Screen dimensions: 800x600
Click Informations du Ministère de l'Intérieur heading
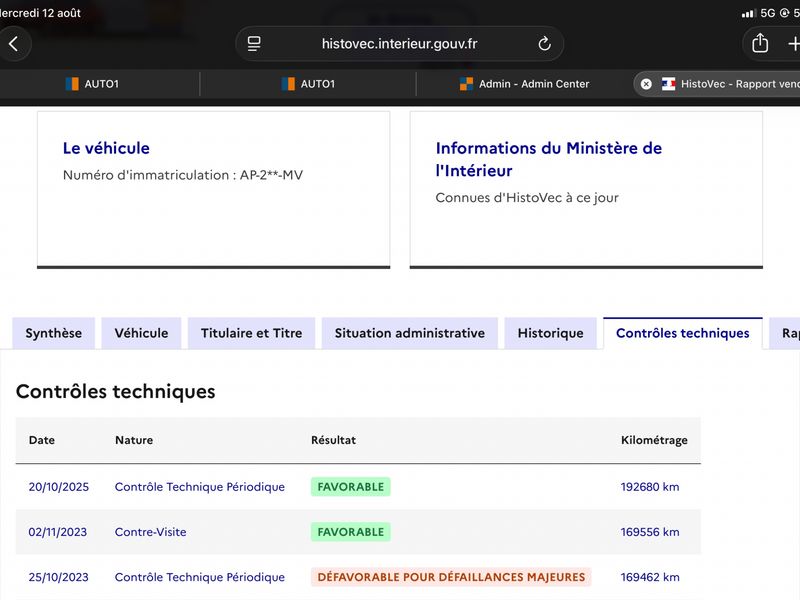point(548,159)
